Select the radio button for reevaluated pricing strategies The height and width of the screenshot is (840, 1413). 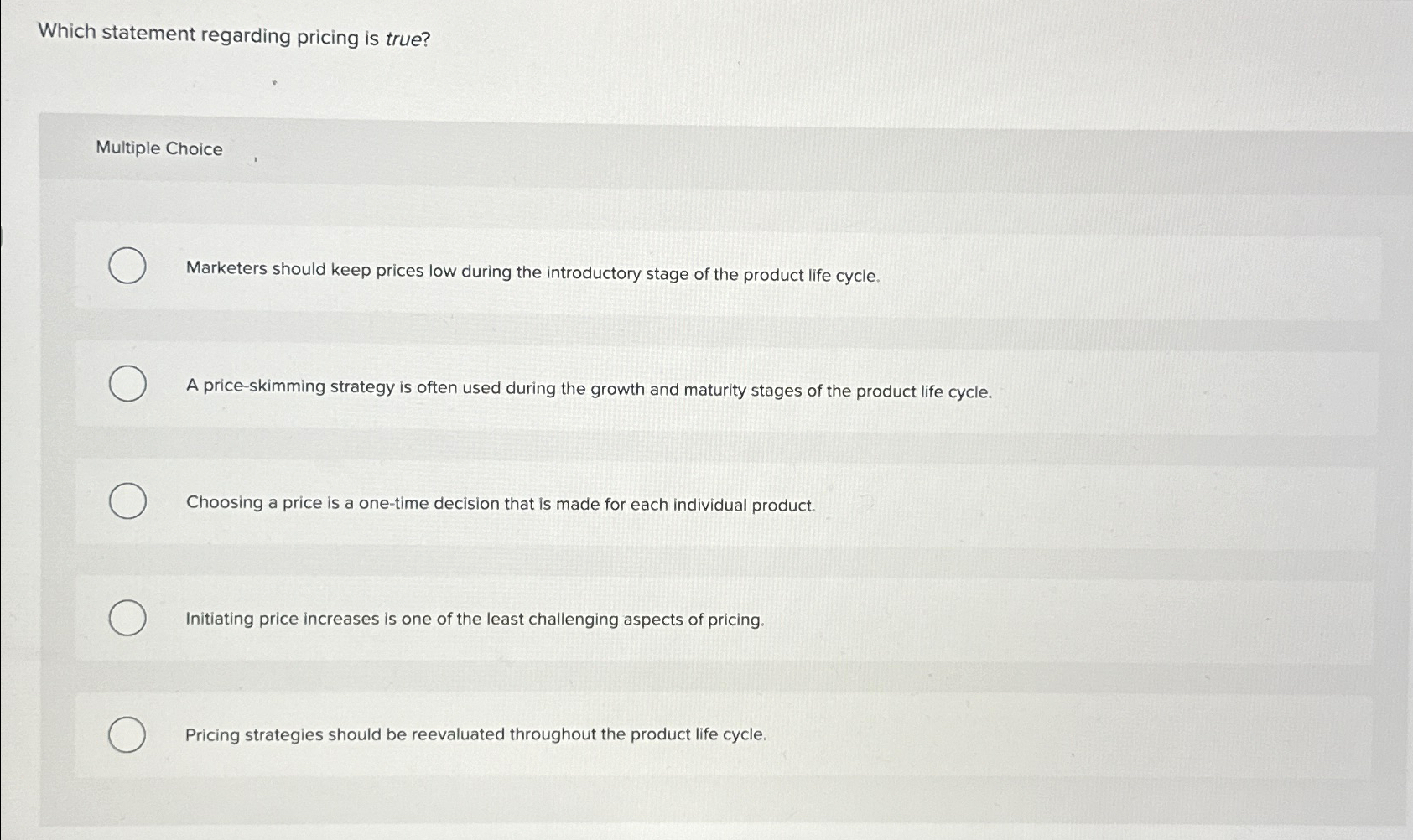pos(126,736)
